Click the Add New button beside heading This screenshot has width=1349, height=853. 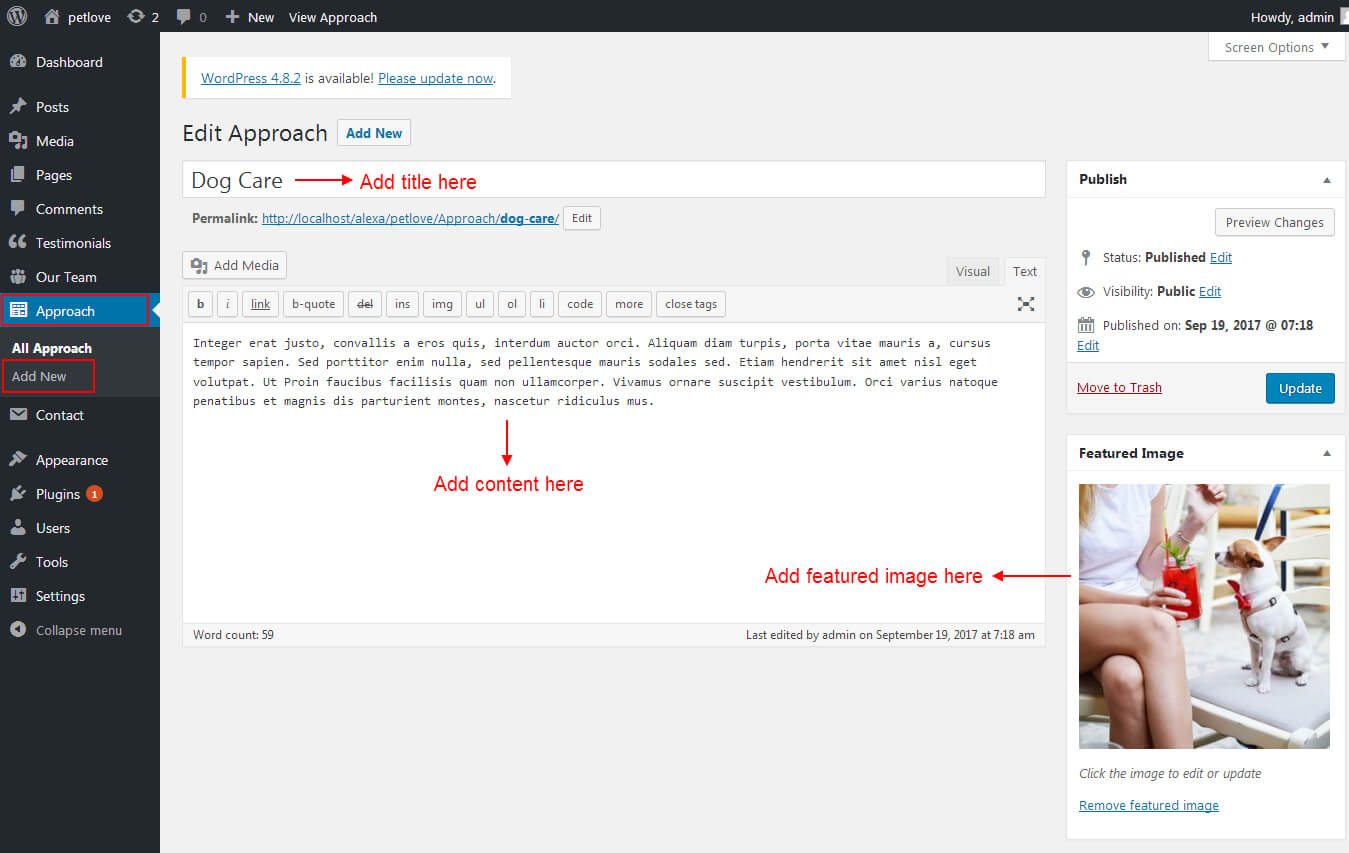pyautogui.click(x=374, y=133)
